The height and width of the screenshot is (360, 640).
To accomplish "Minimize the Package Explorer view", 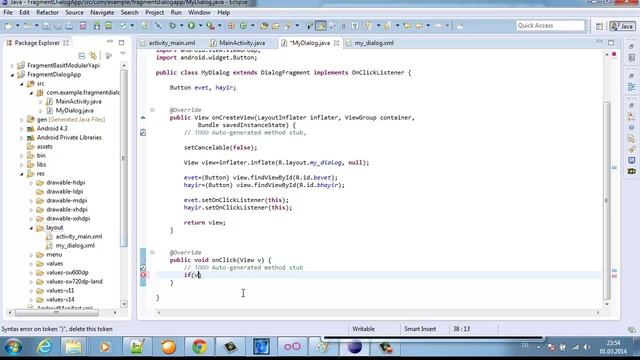I will coord(110,42).
